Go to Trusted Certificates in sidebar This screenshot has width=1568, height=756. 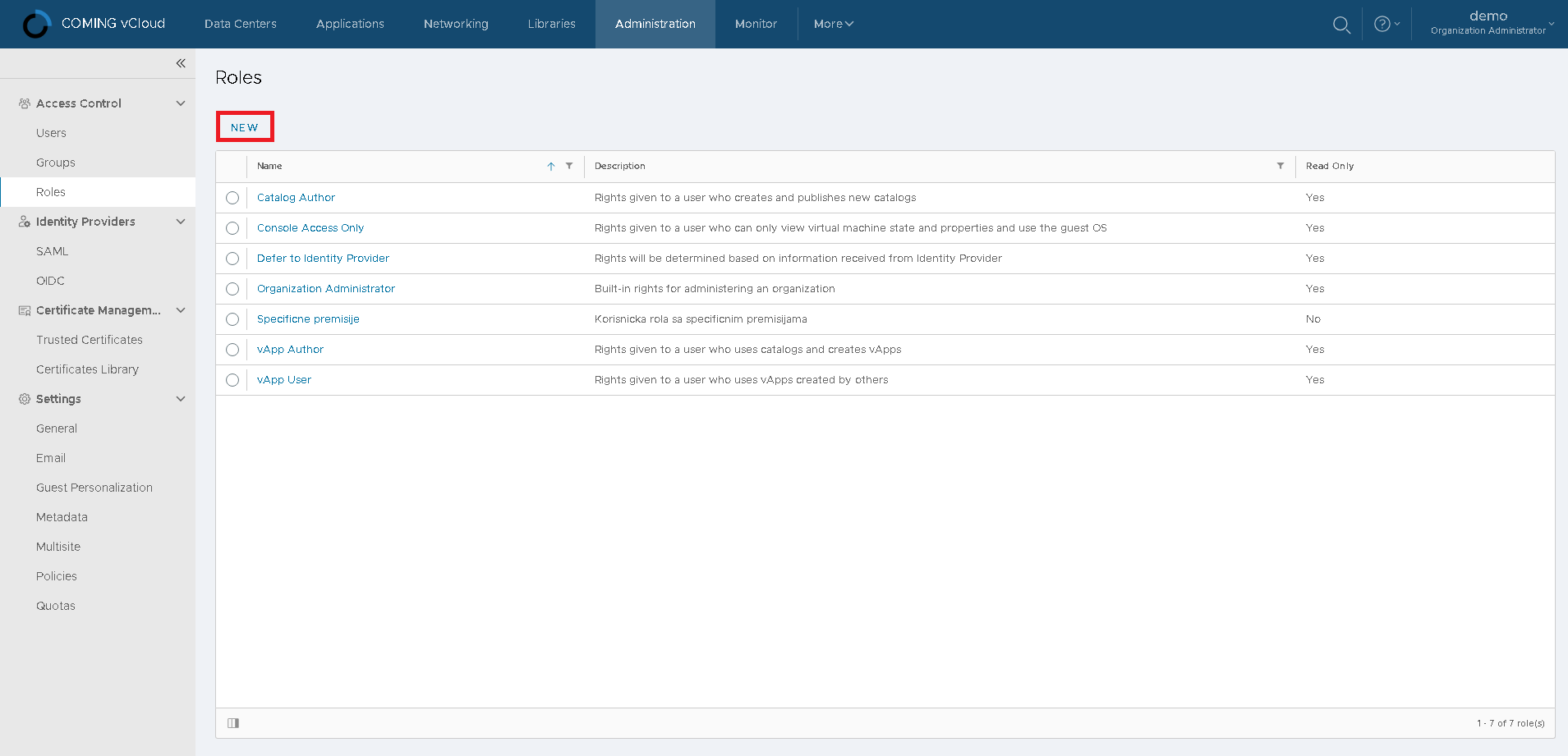tap(90, 340)
